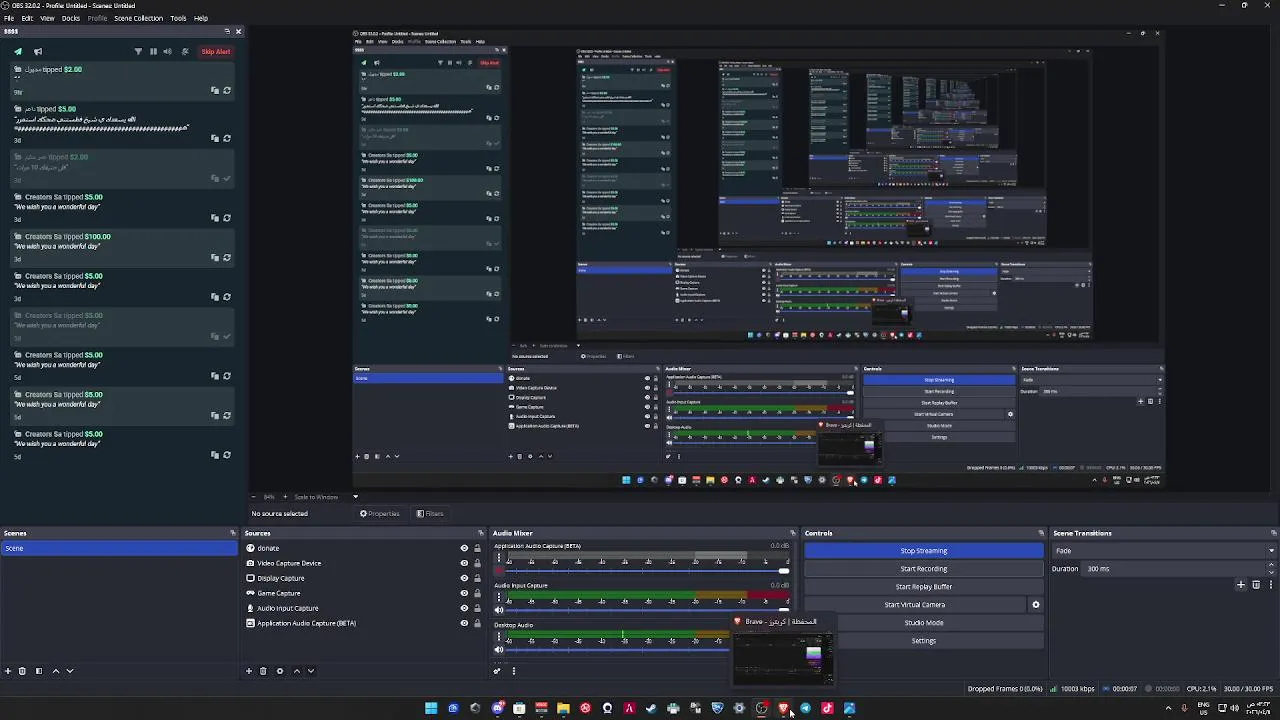Move source up in Sources toolbar
Viewport: 1280px width, 720px height.
click(296, 671)
